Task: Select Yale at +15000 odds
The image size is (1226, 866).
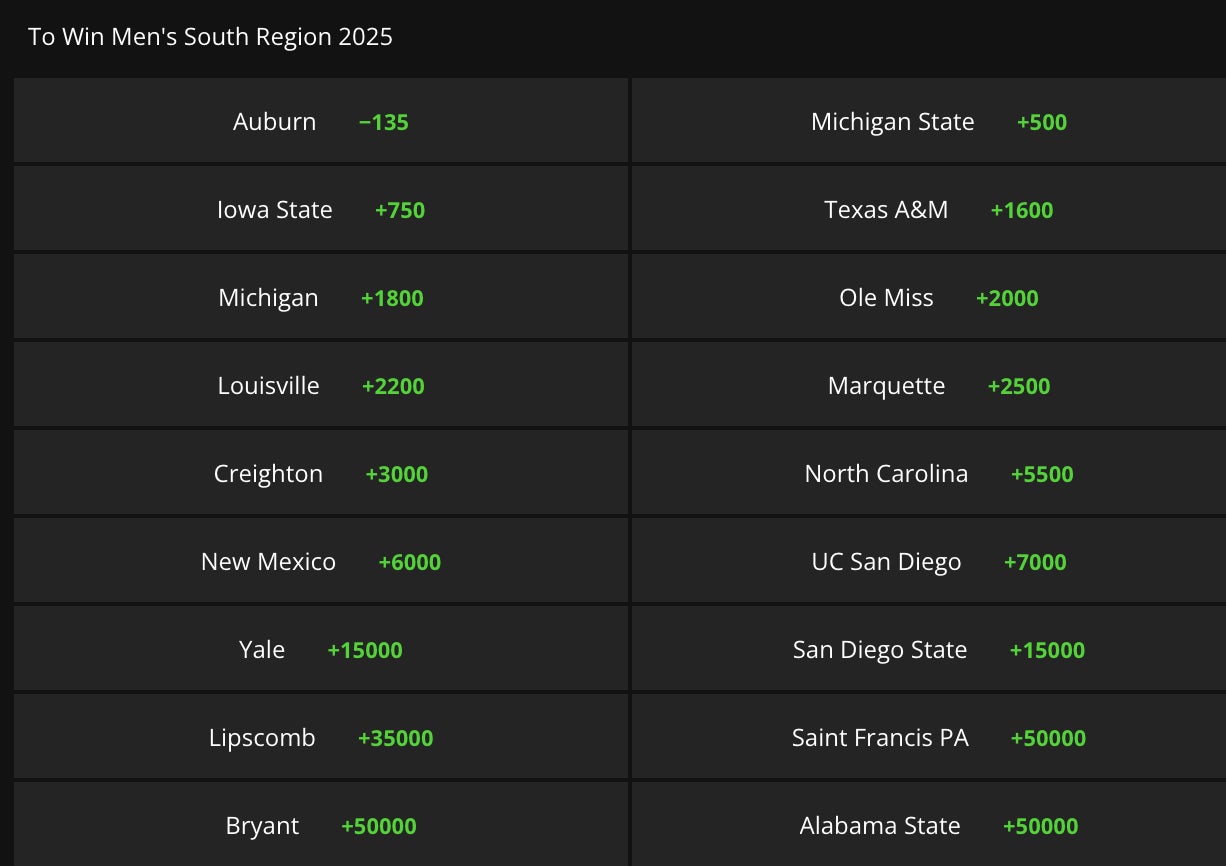Action: point(321,650)
